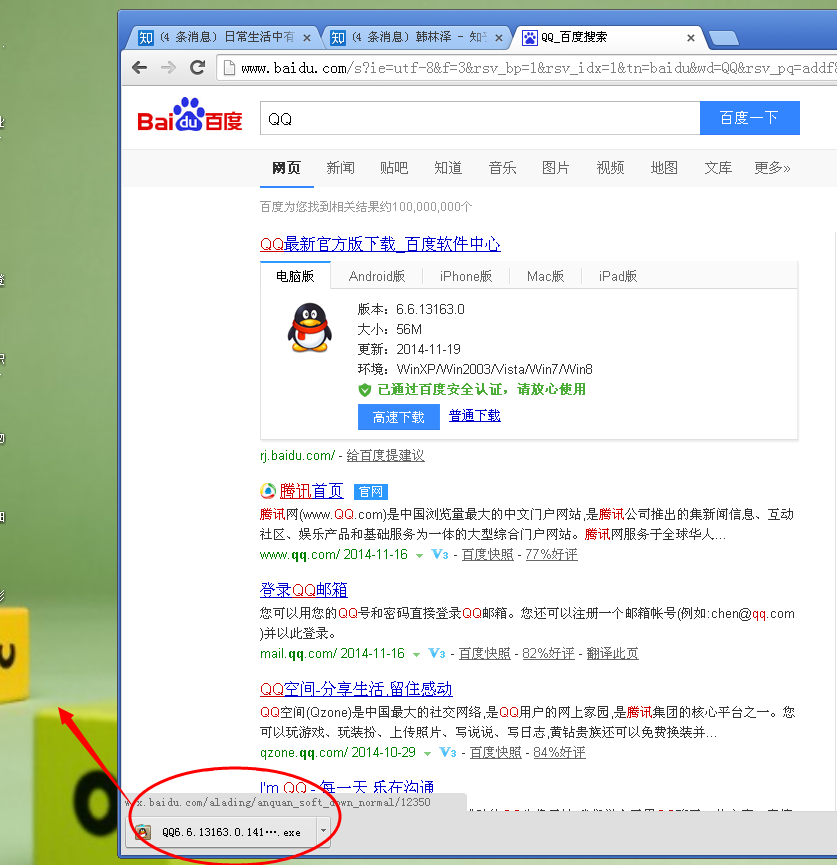Switch to the 韩林泽 - 知乎 tab
The image size is (837, 865).
tap(418, 37)
